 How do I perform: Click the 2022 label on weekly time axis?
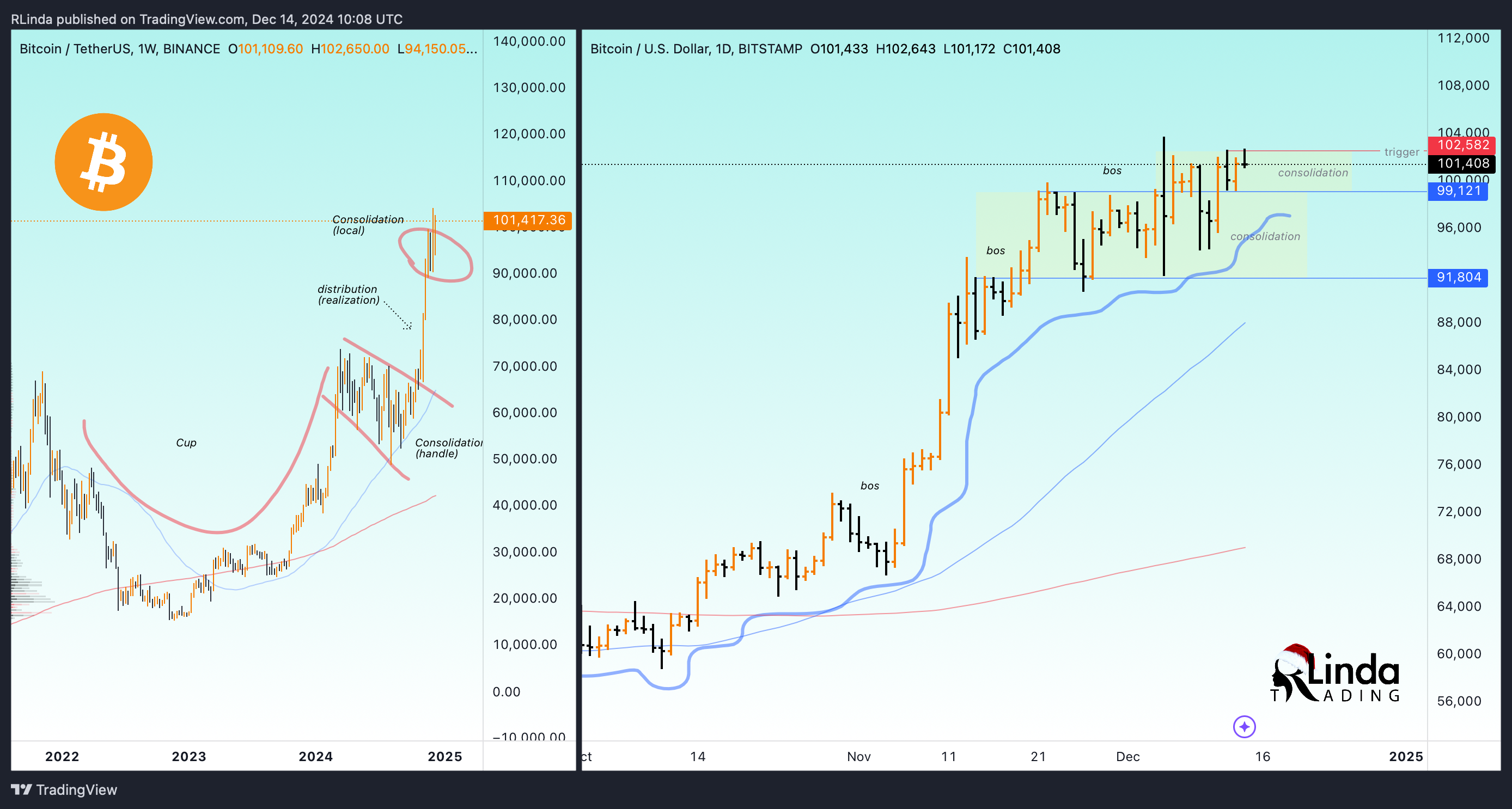62,756
